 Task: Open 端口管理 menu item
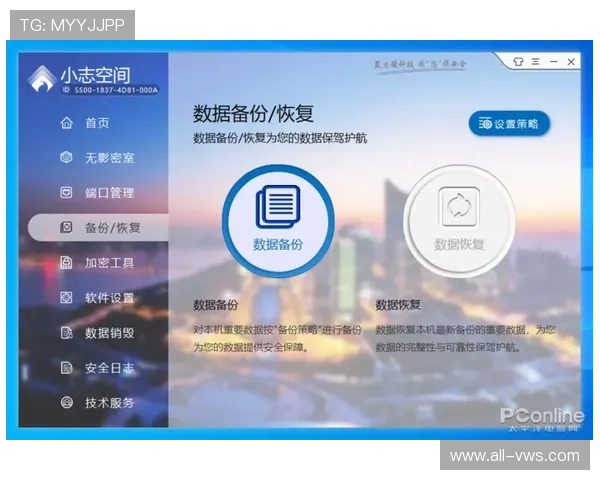click(x=109, y=193)
